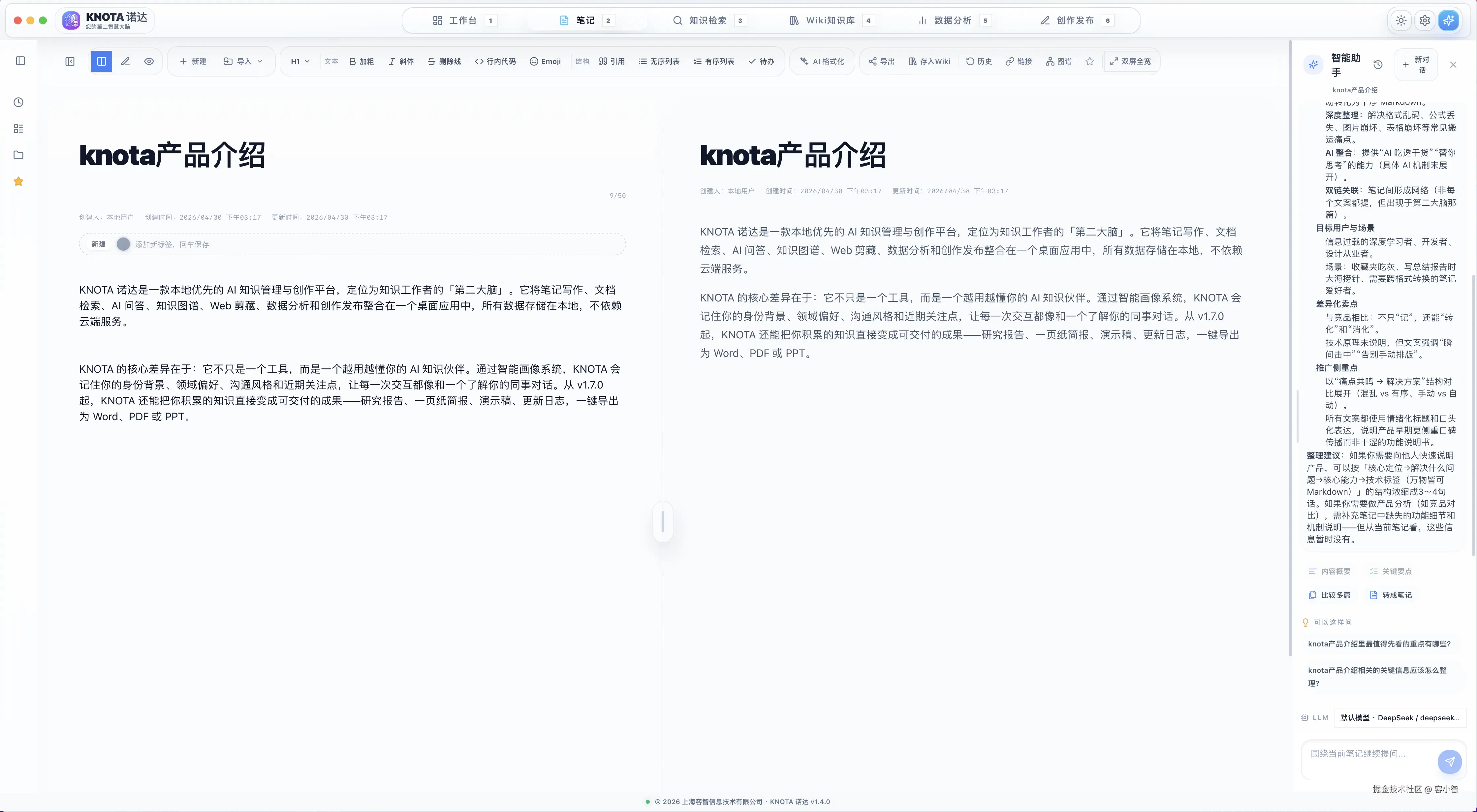Image resolution: width=1477 pixels, height=812 pixels.
Task: Start a 新对话 in assistant
Action: coord(1416,65)
